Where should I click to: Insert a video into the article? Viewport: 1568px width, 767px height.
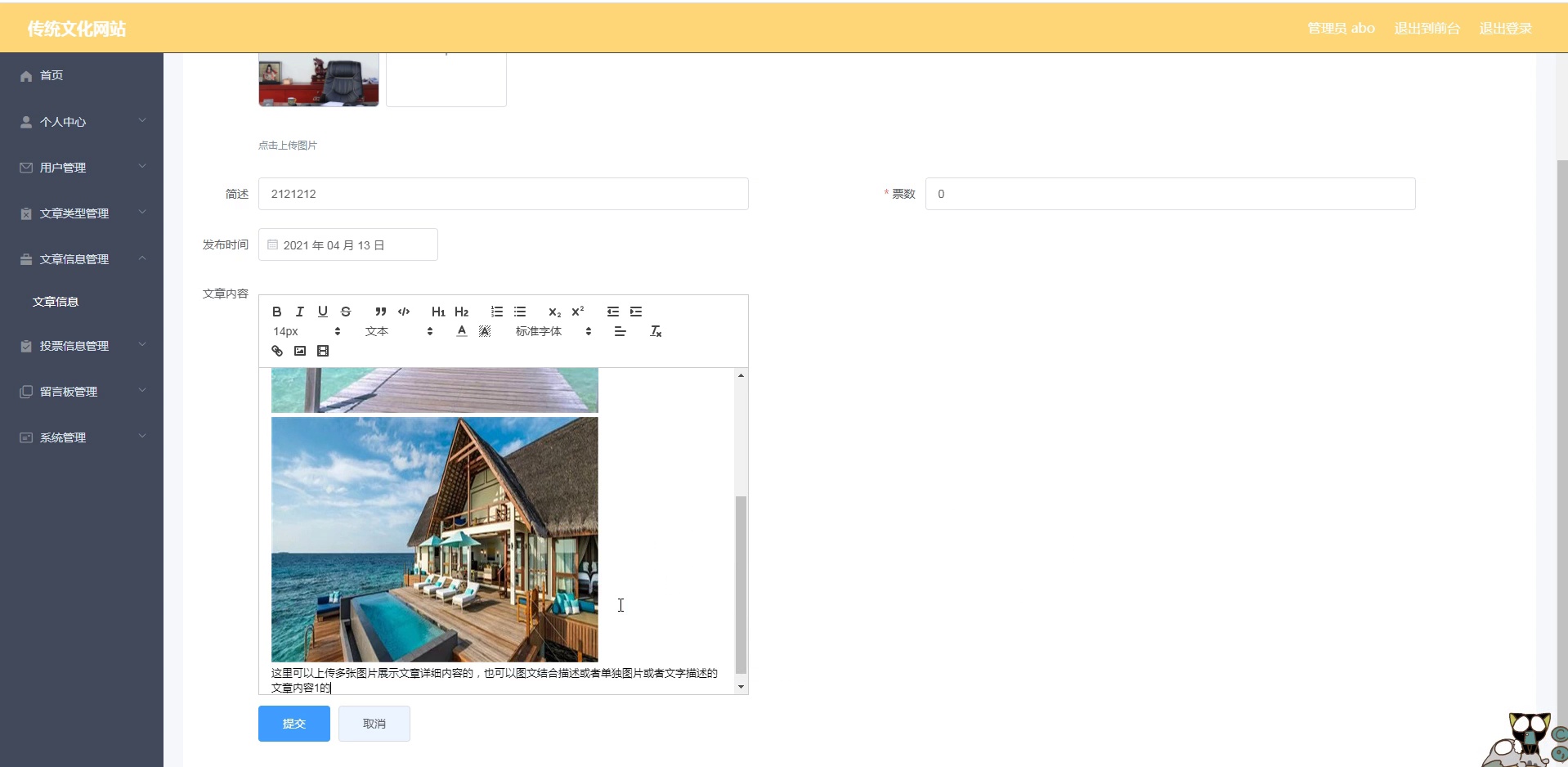point(323,351)
